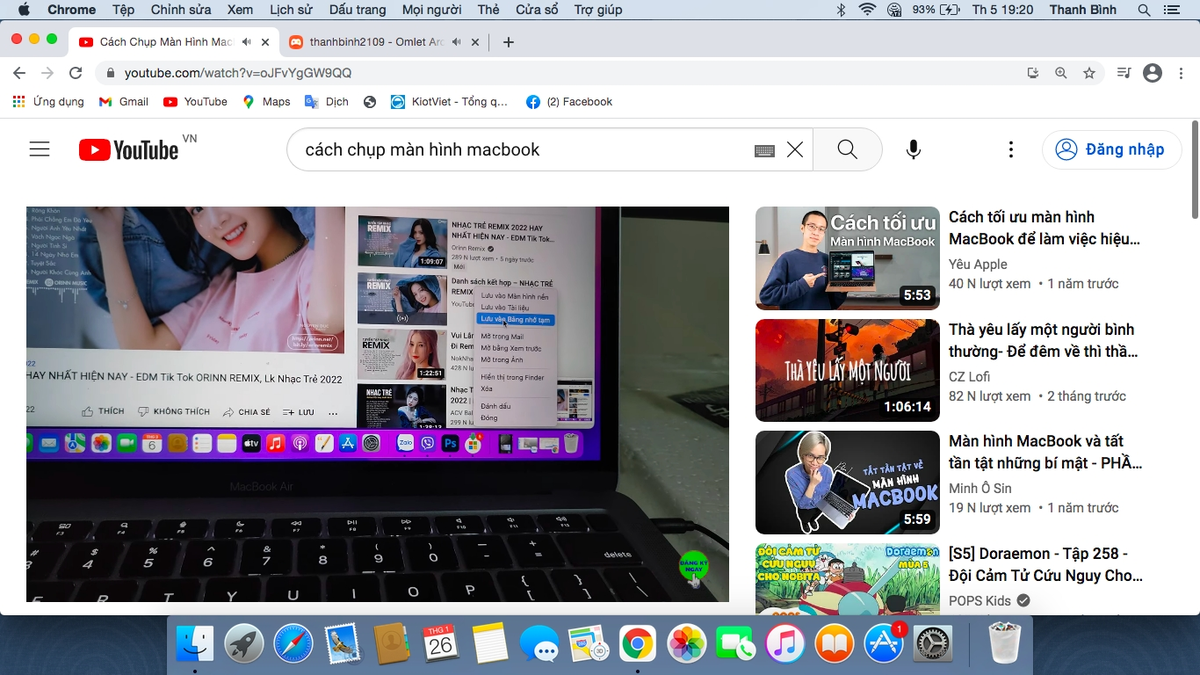
Task: Open the on-screen keyboard in search box
Action: coord(764,150)
